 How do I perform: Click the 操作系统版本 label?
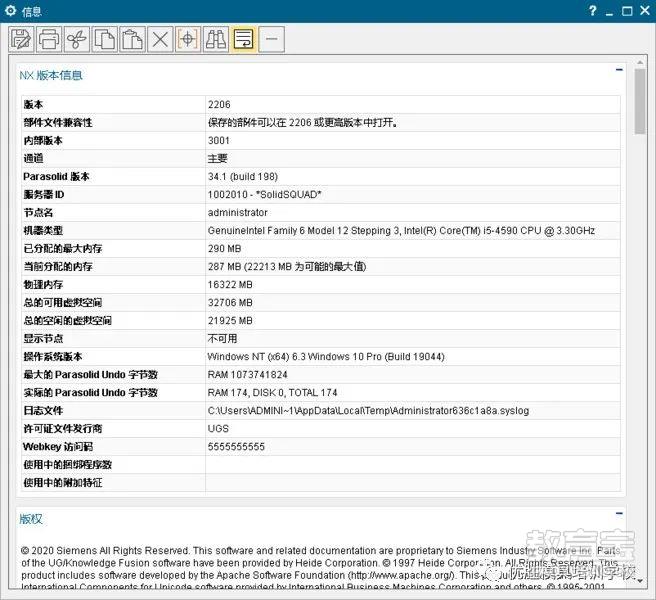point(53,356)
